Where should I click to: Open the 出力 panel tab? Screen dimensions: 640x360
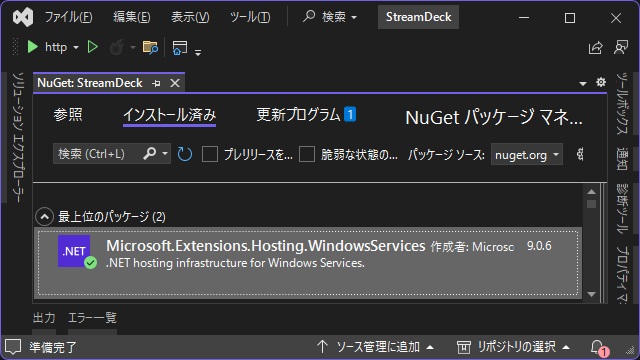(x=44, y=318)
